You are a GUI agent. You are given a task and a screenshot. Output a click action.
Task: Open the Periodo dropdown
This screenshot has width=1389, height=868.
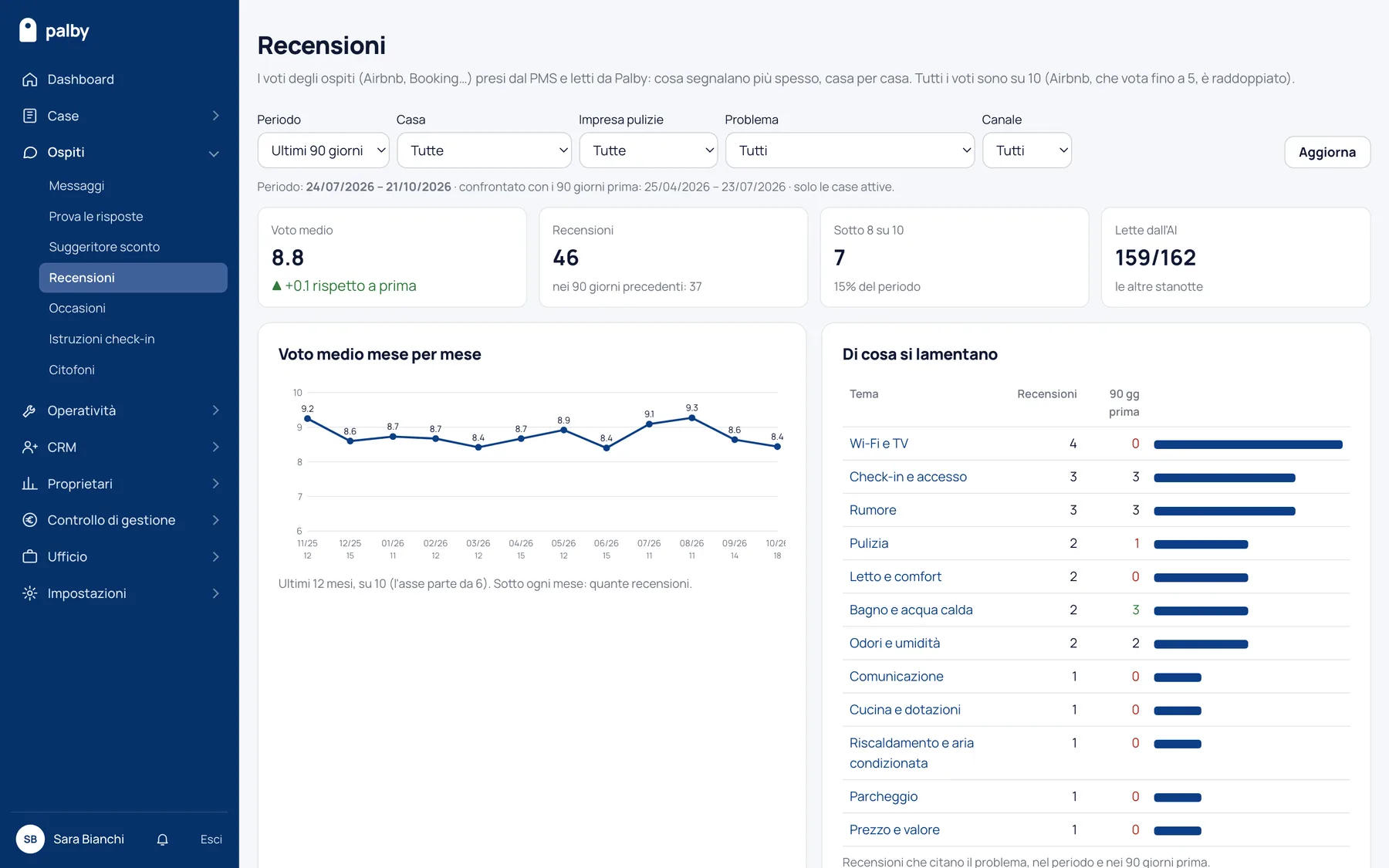(323, 150)
